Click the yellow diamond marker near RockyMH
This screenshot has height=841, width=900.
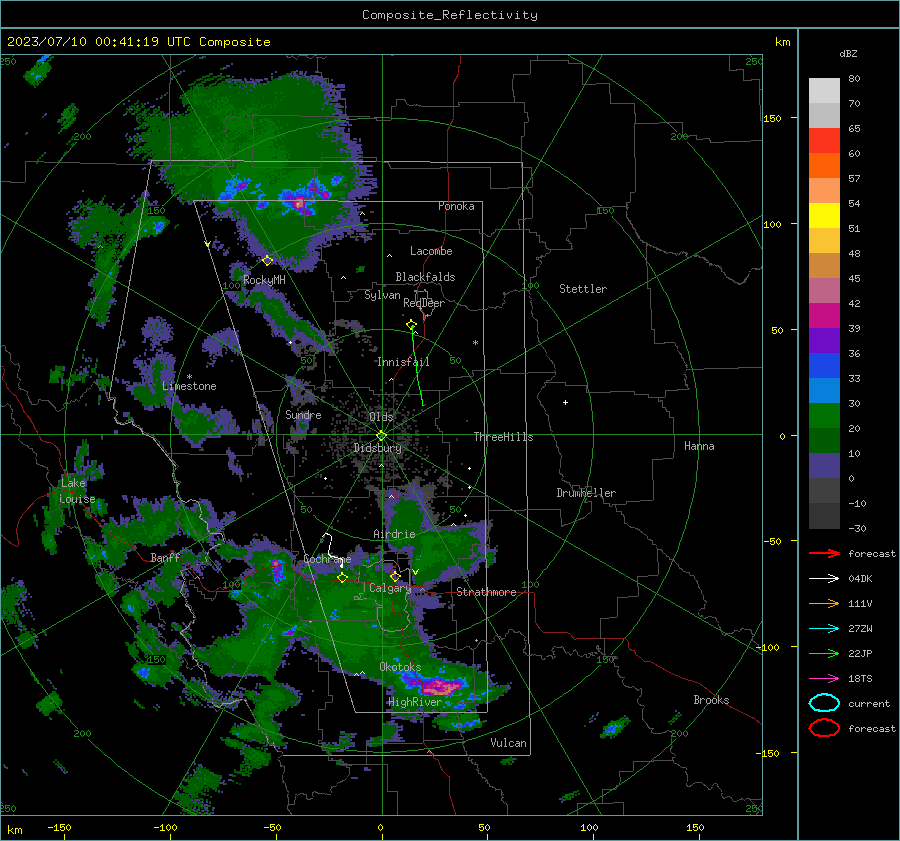point(267,261)
